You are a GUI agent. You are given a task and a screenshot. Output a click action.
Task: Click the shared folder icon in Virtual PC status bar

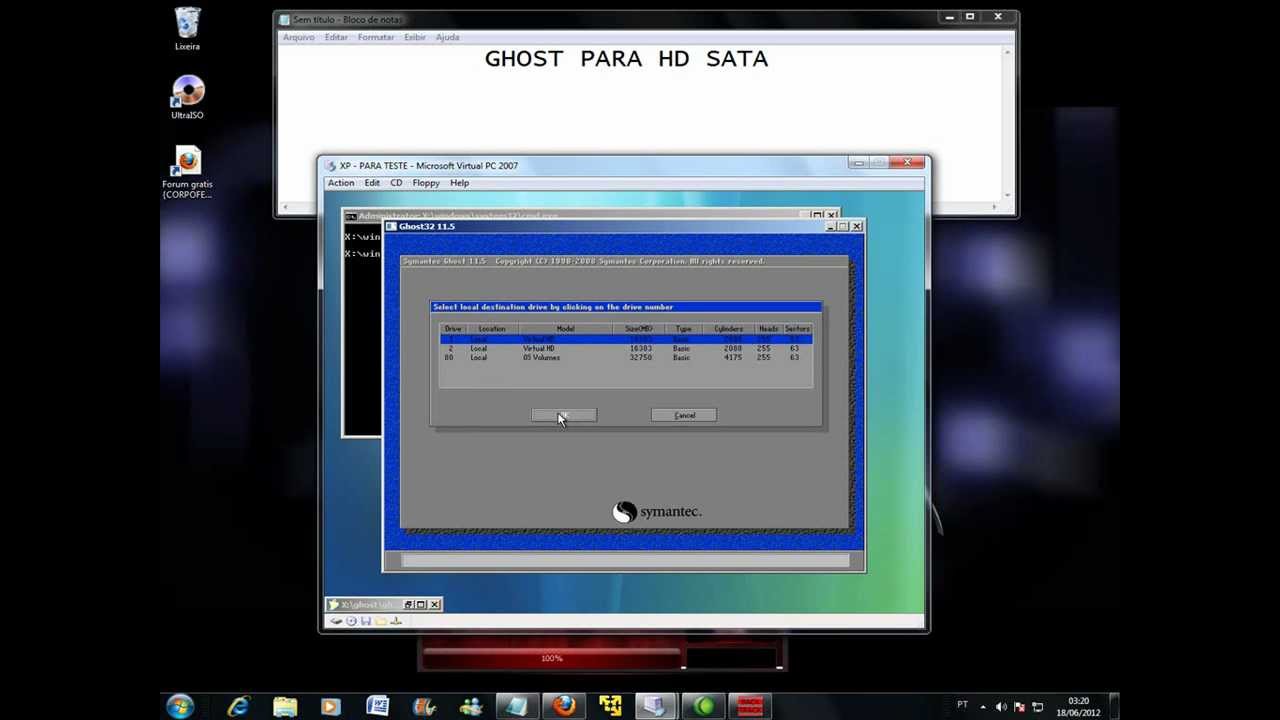click(x=381, y=621)
